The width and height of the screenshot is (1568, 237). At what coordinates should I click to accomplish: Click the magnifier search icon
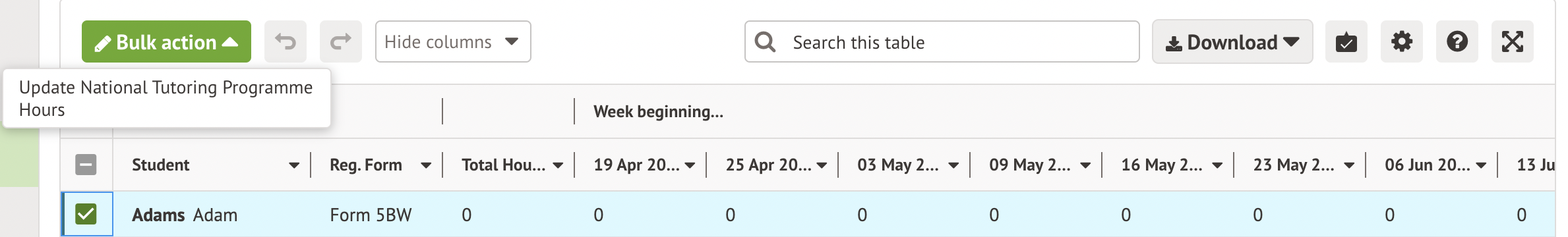(765, 42)
